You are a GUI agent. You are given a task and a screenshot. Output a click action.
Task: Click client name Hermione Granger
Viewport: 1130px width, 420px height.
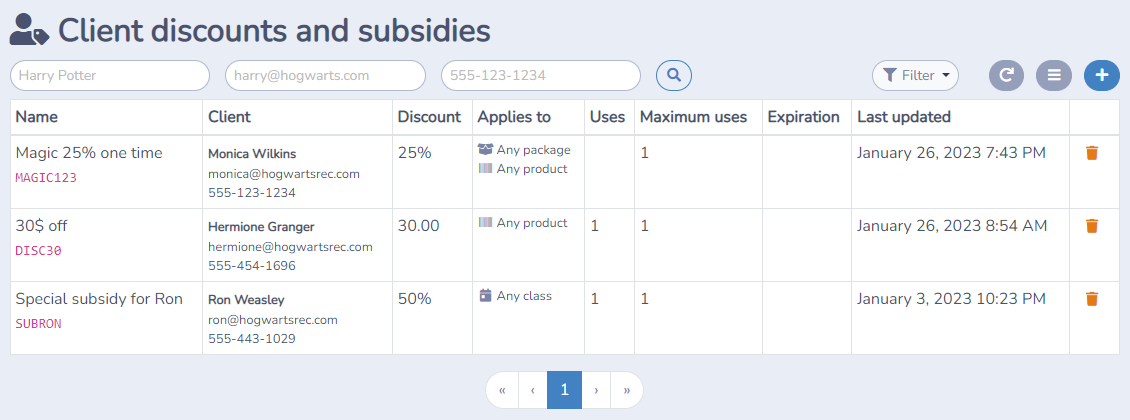point(261,226)
